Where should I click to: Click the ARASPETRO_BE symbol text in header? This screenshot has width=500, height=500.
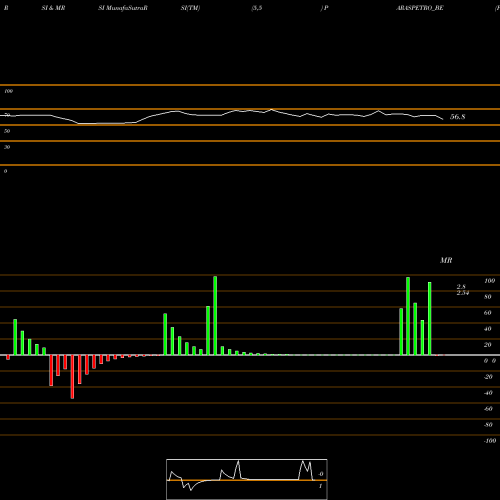(x=420, y=8)
